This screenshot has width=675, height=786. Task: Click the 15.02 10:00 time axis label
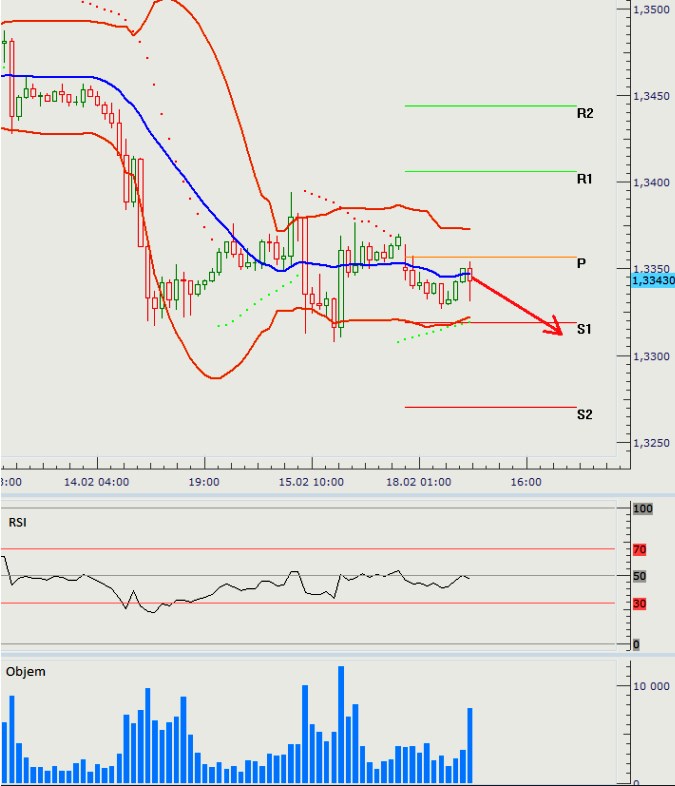point(311,482)
